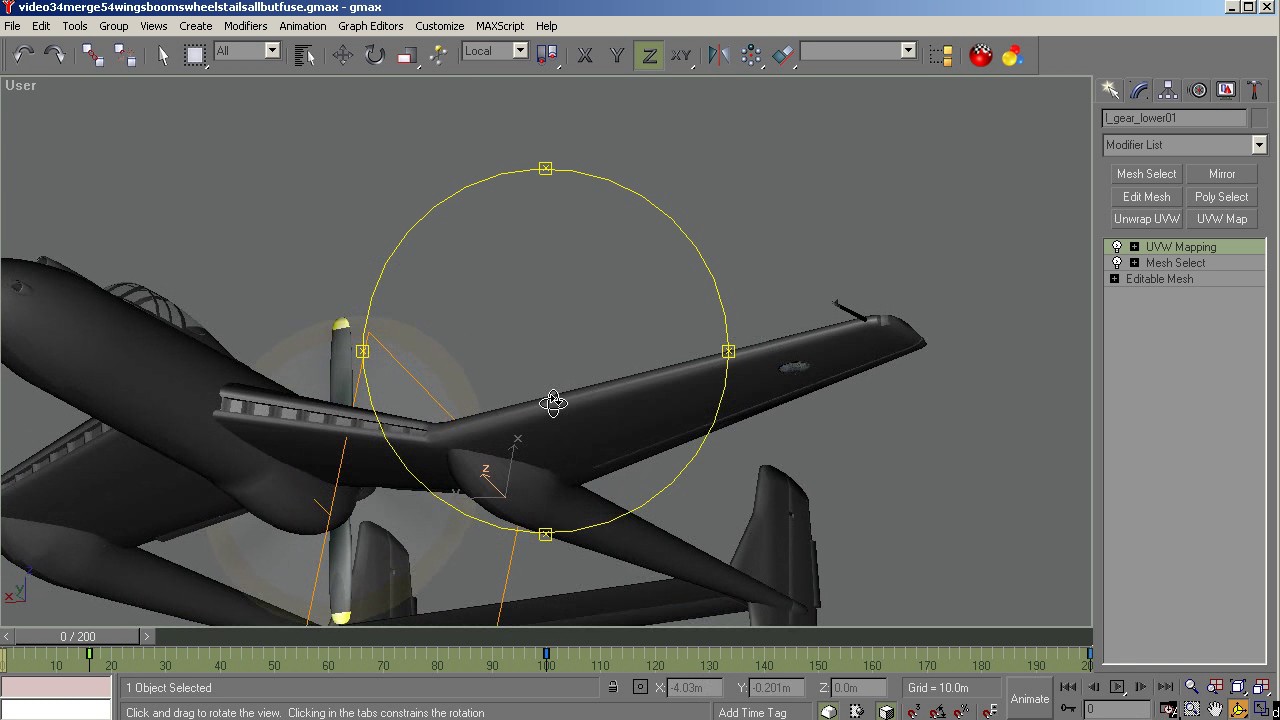Viewport: 1280px width, 720px height.
Task: Click the Use Pivot Point Center icon
Action: pyautogui.click(x=547, y=55)
